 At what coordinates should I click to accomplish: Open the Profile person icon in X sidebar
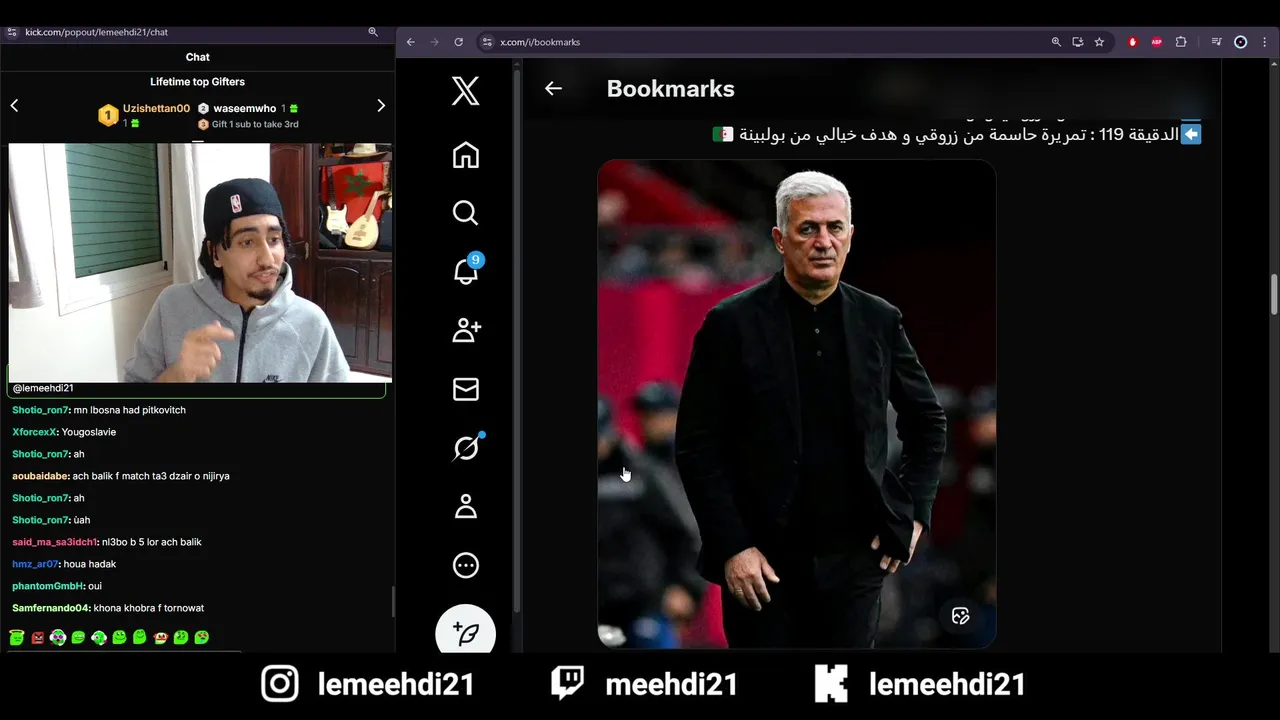(x=465, y=506)
